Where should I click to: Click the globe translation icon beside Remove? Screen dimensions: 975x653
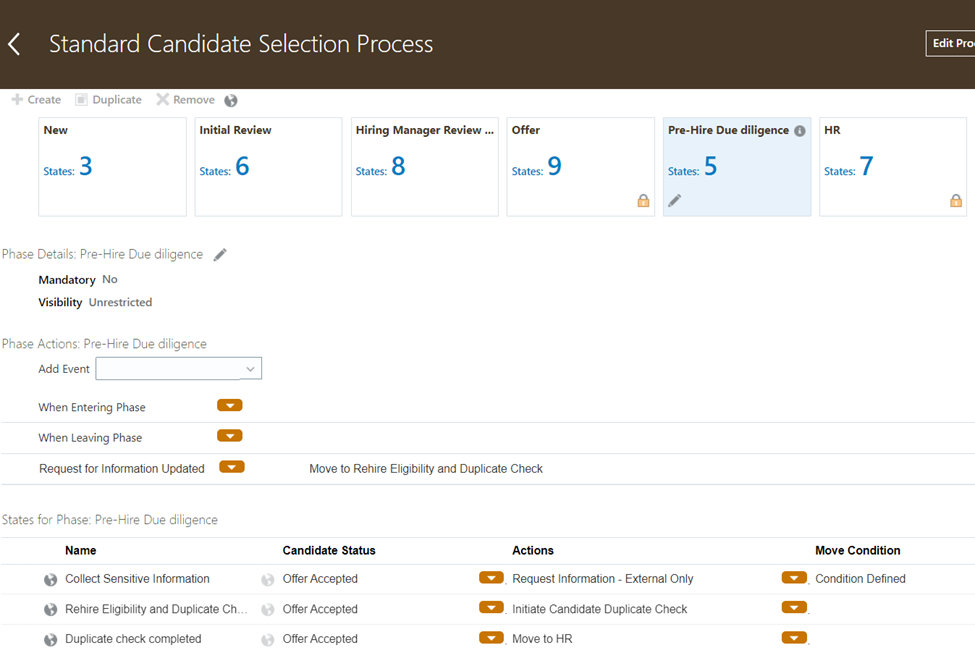coord(230,100)
